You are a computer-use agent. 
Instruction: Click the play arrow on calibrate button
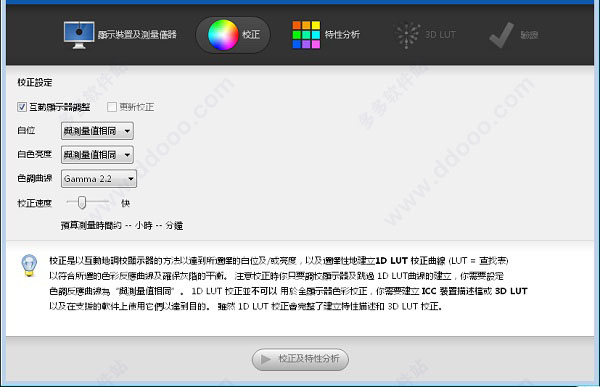[265, 359]
